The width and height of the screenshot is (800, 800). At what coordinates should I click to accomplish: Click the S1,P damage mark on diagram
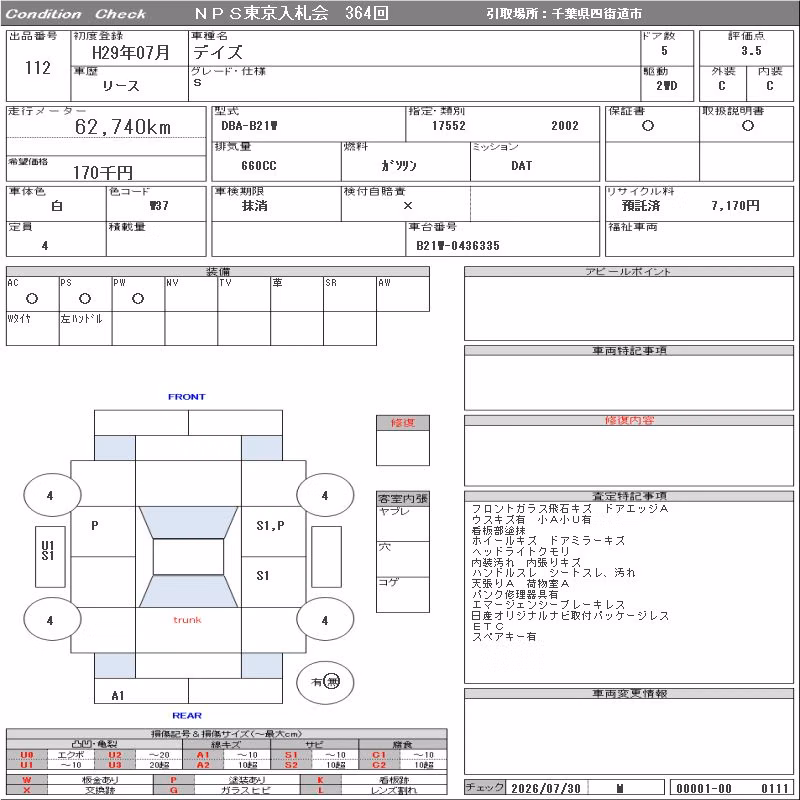pos(270,526)
